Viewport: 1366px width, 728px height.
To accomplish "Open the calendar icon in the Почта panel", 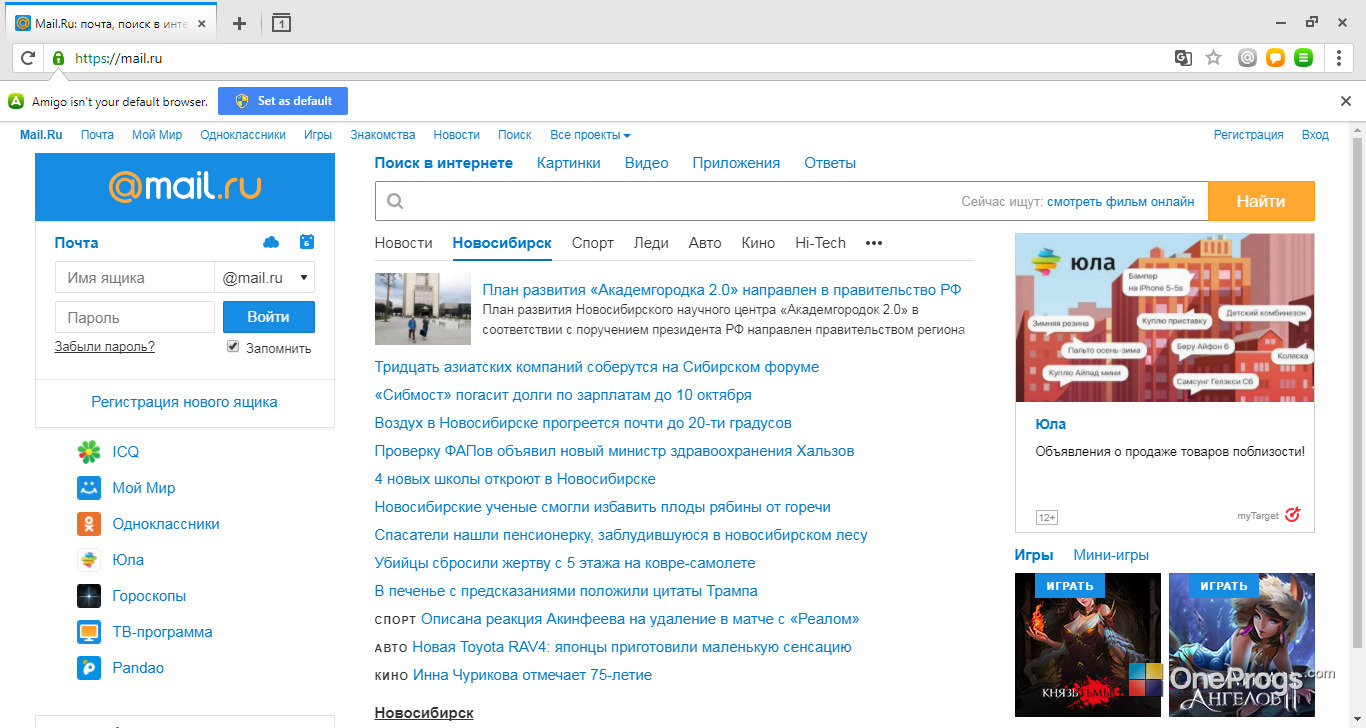I will (307, 242).
